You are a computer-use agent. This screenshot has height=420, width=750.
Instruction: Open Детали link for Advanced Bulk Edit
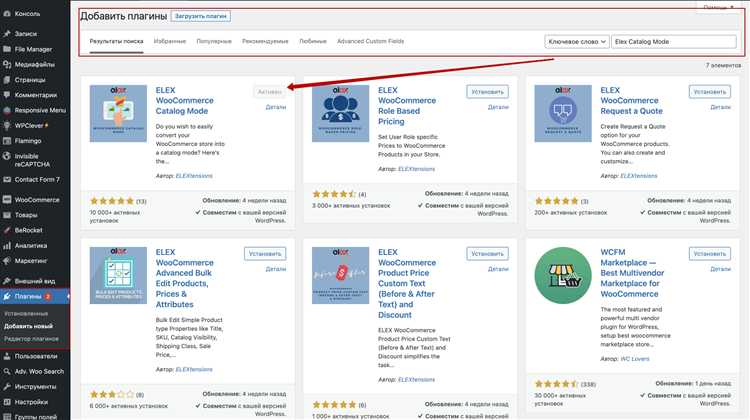click(276, 269)
